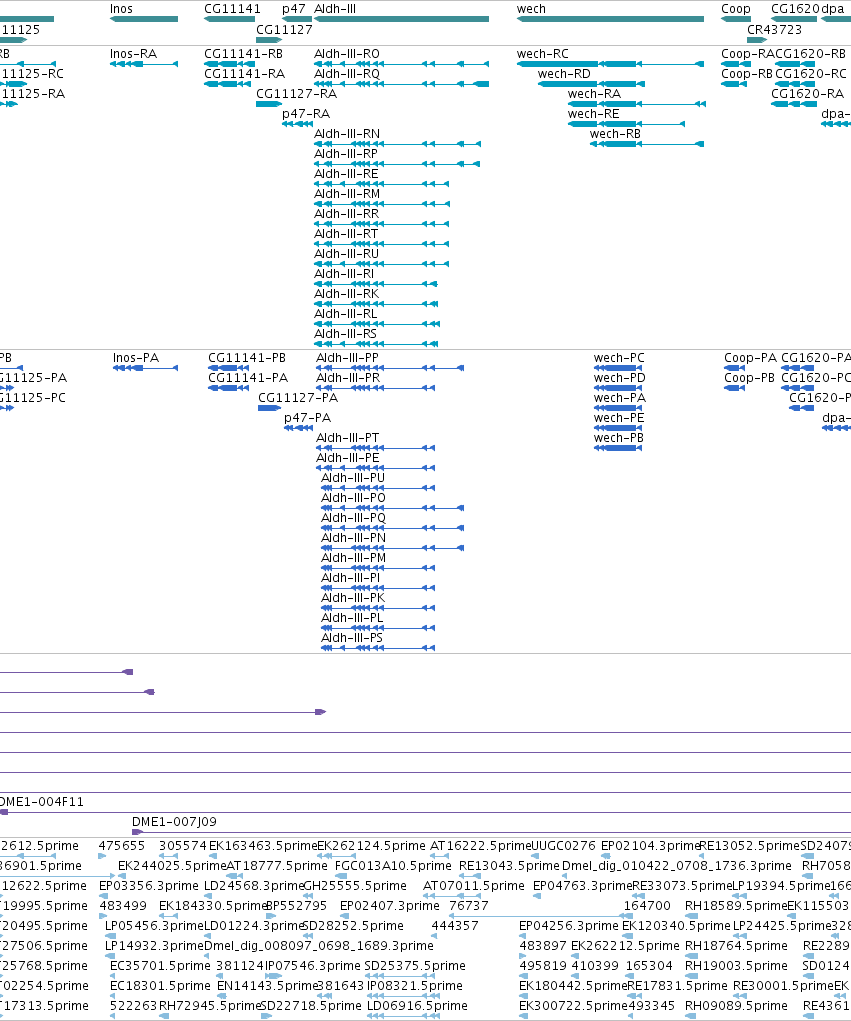Open polypeptide CG11127-PA

click(298, 398)
